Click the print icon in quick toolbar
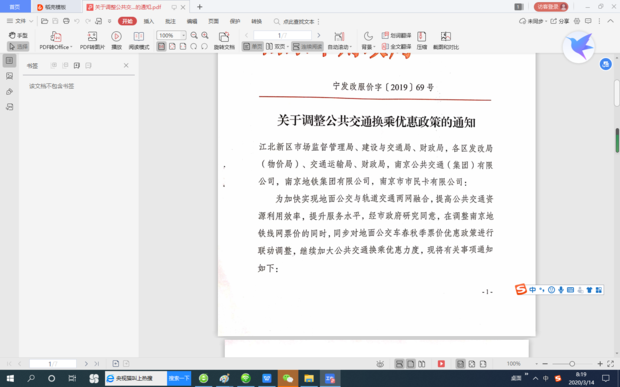Viewport: 620px width, 387px height. pyautogui.click(x=66, y=21)
